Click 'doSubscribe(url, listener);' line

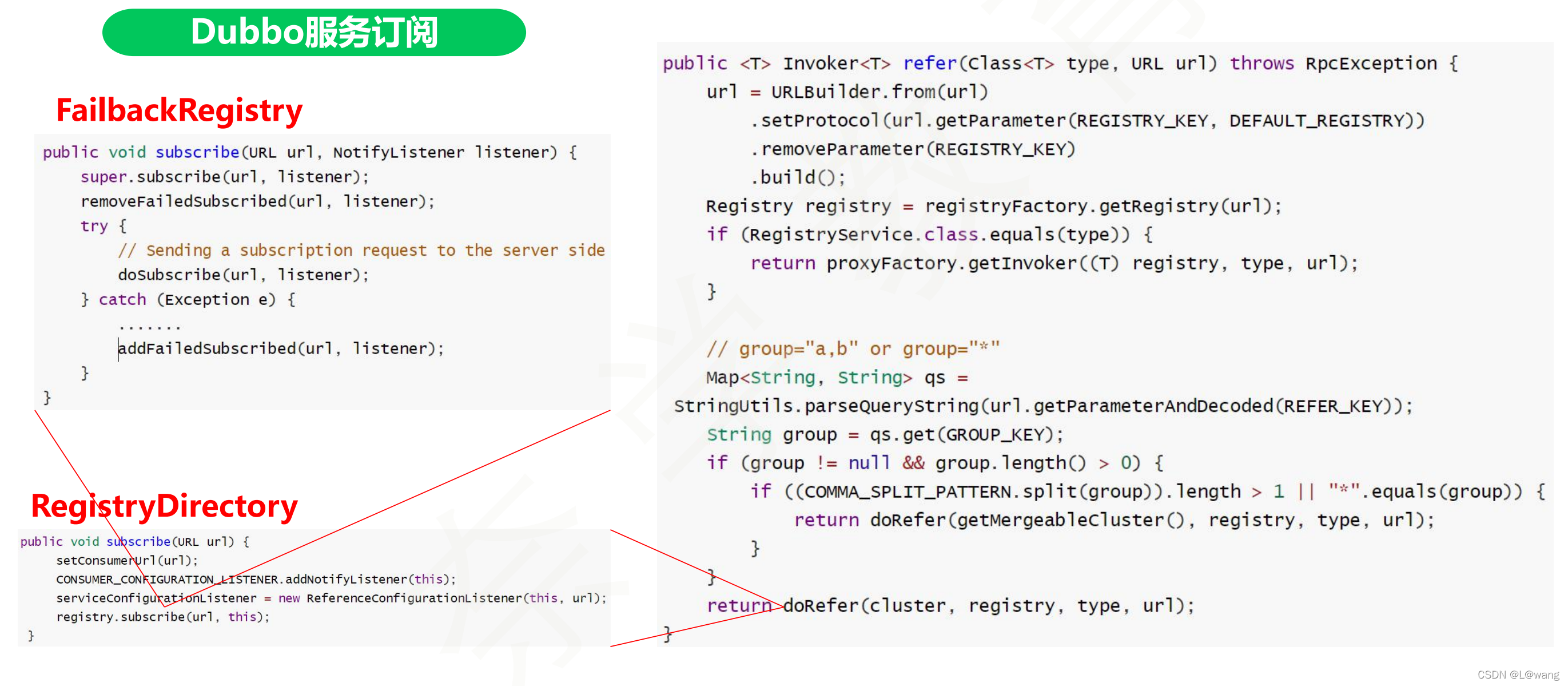244,275
